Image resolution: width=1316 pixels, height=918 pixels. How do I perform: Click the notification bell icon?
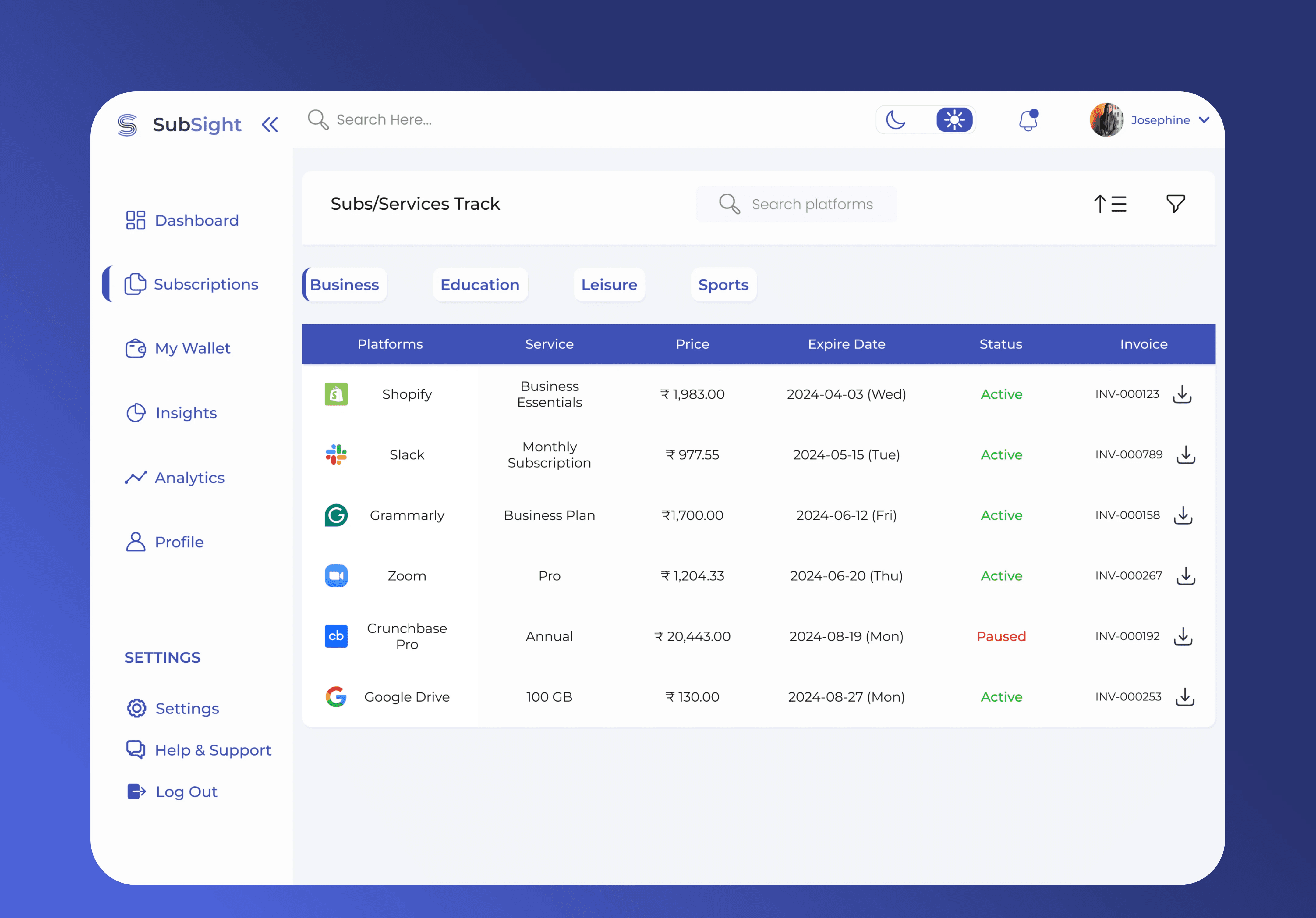point(1028,120)
